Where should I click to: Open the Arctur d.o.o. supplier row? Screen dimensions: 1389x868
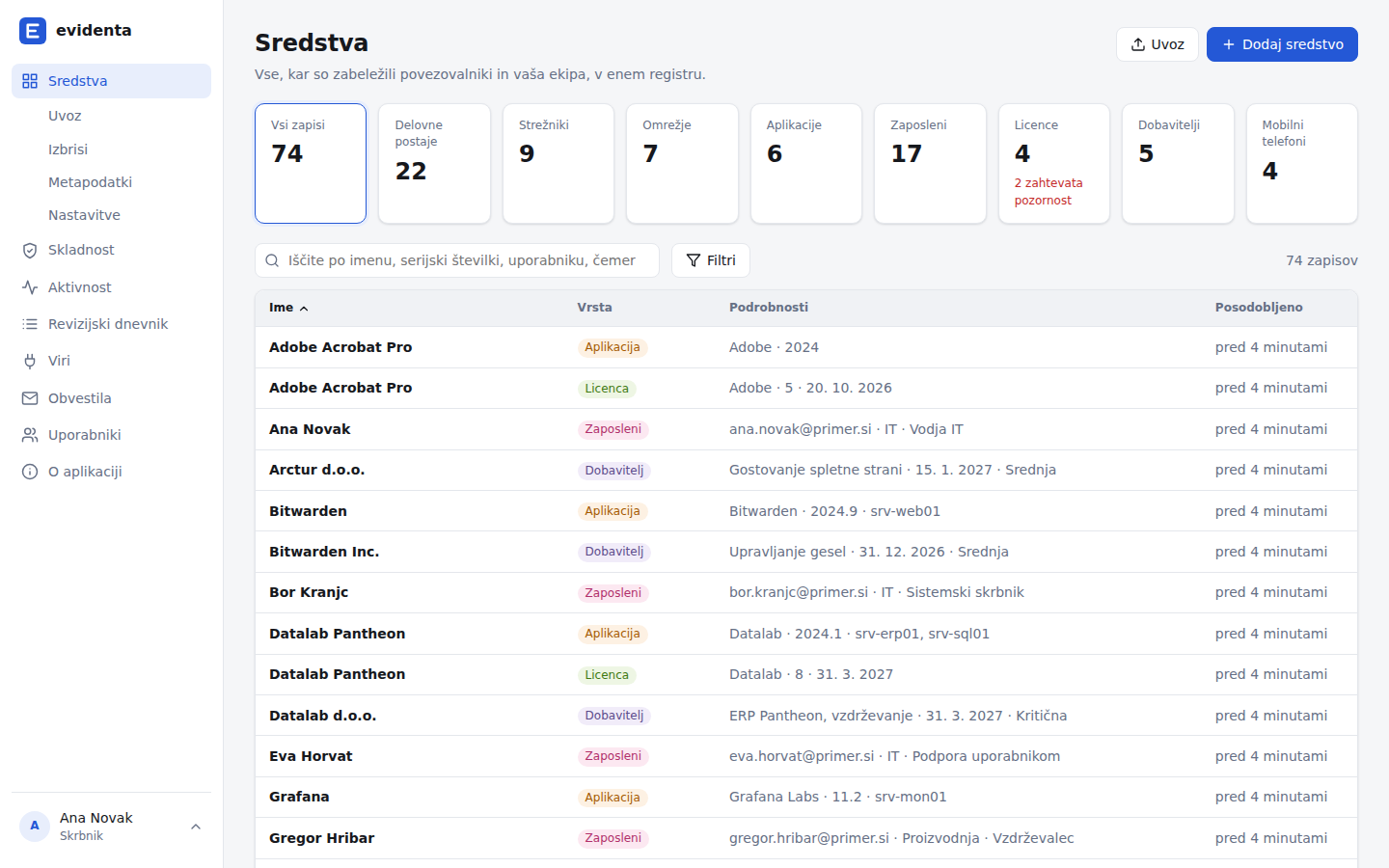click(x=806, y=470)
